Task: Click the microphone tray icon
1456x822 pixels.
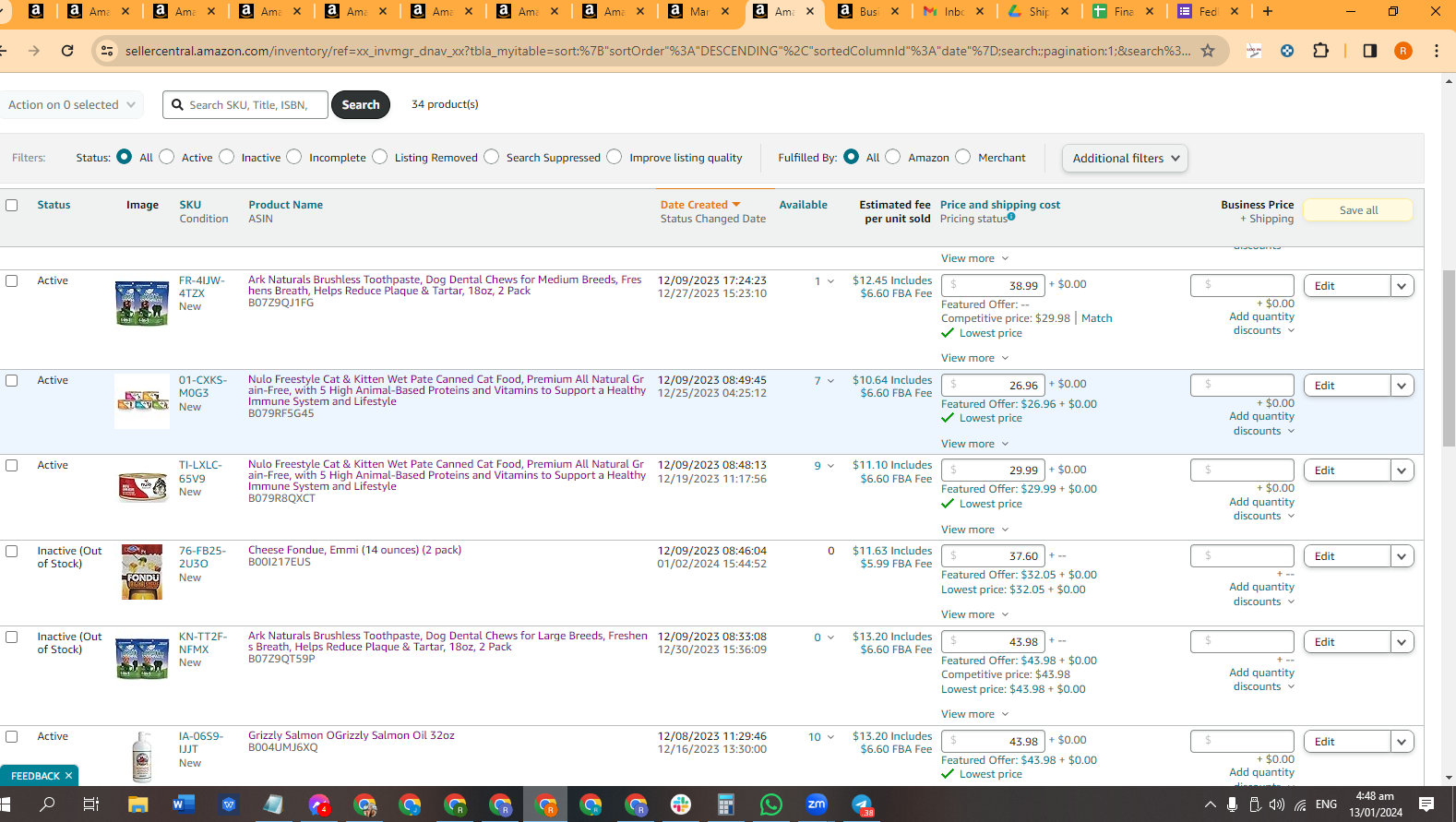Action: tap(1232, 804)
